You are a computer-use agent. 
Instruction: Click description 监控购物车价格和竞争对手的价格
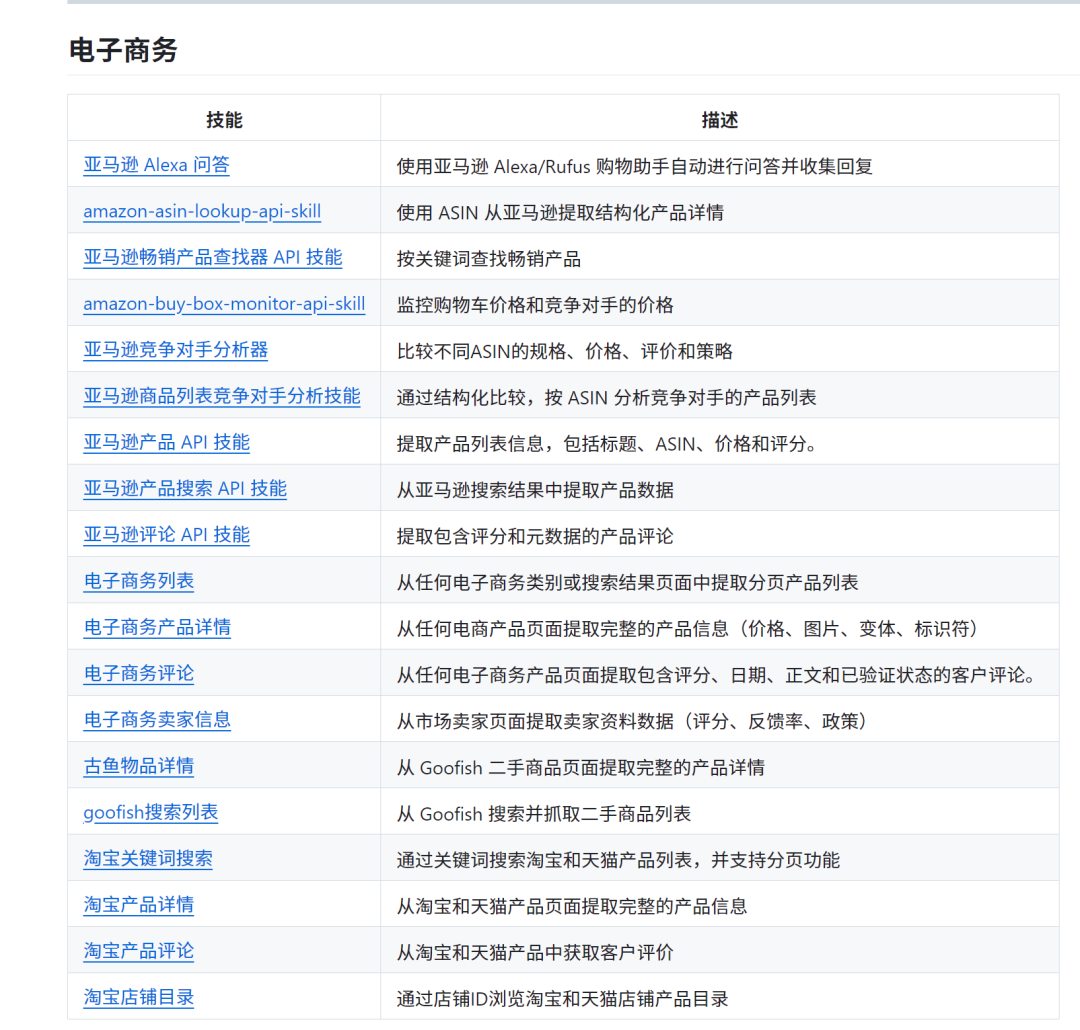(x=535, y=305)
